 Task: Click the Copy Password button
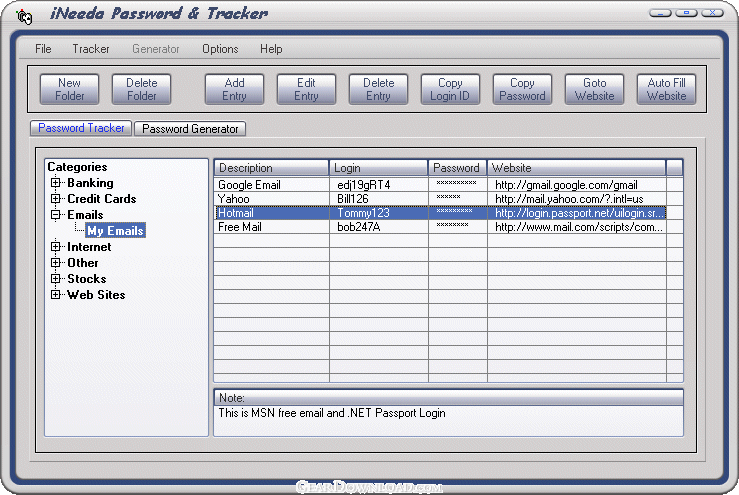point(522,89)
